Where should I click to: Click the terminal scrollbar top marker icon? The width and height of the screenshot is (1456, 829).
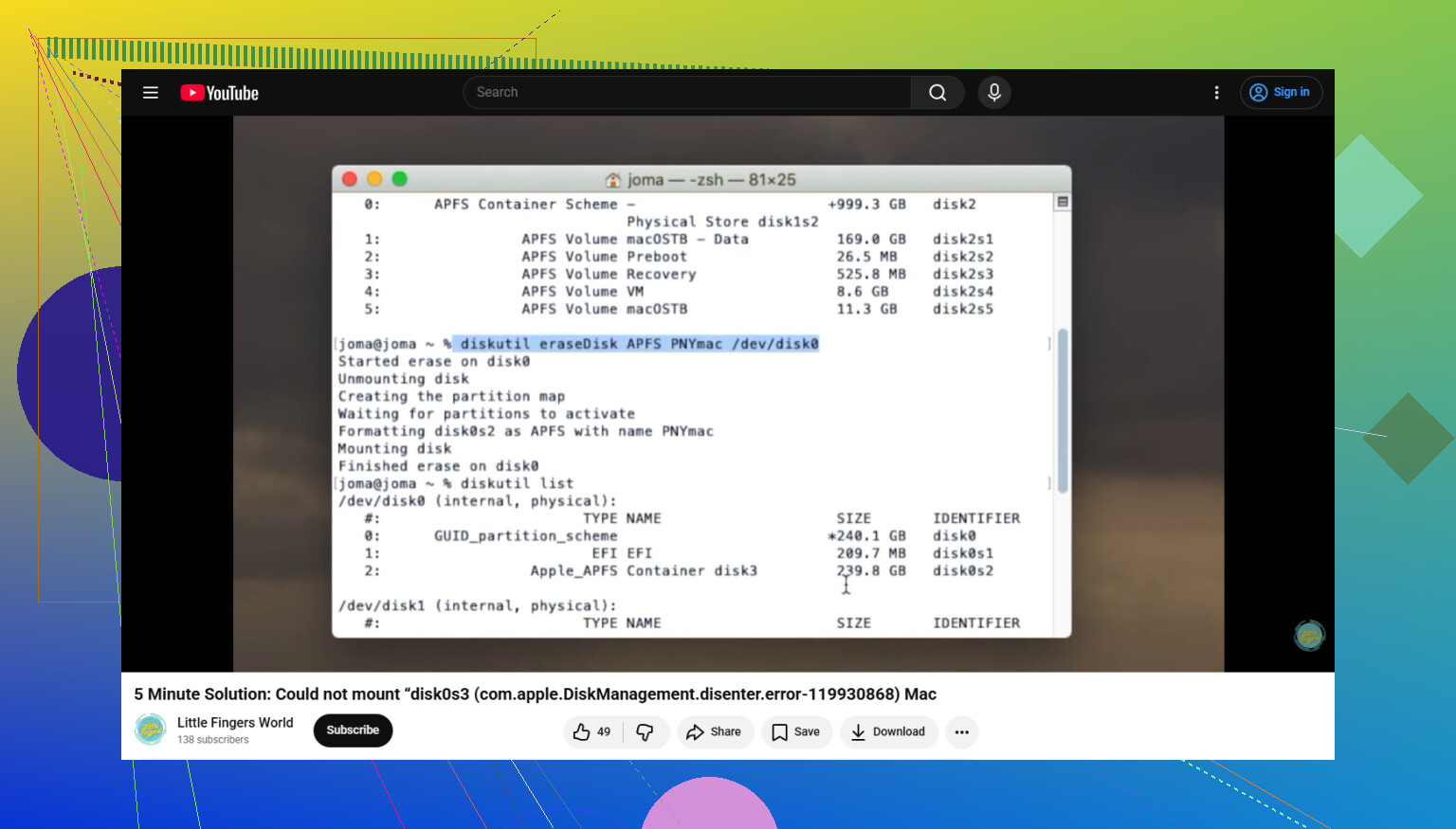click(1063, 202)
